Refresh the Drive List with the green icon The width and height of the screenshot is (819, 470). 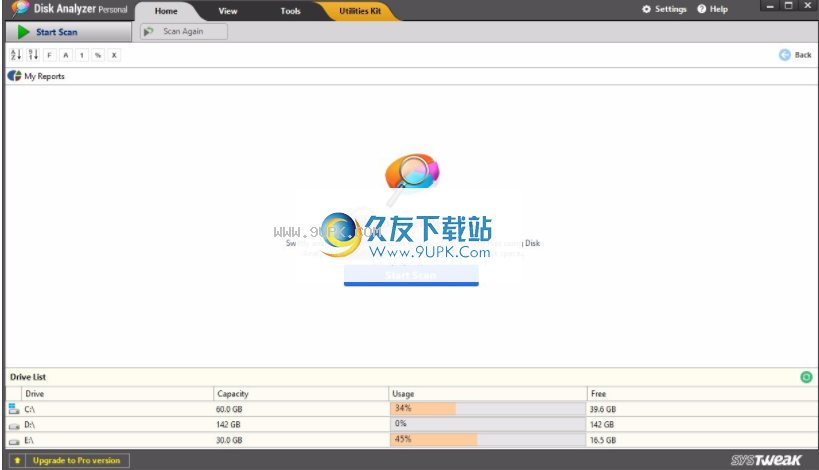[x=806, y=377]
